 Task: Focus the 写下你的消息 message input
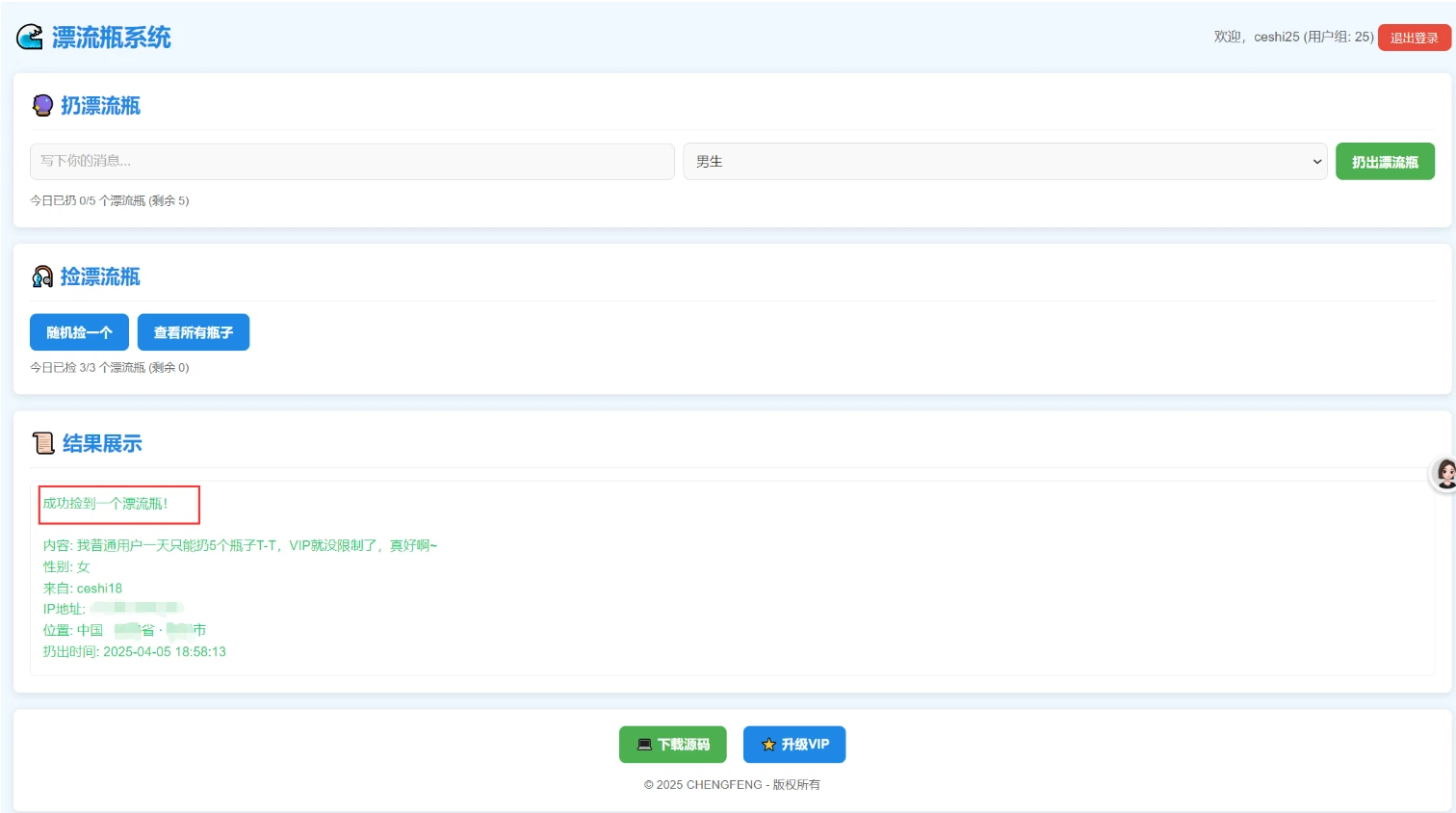click(351, 162)
